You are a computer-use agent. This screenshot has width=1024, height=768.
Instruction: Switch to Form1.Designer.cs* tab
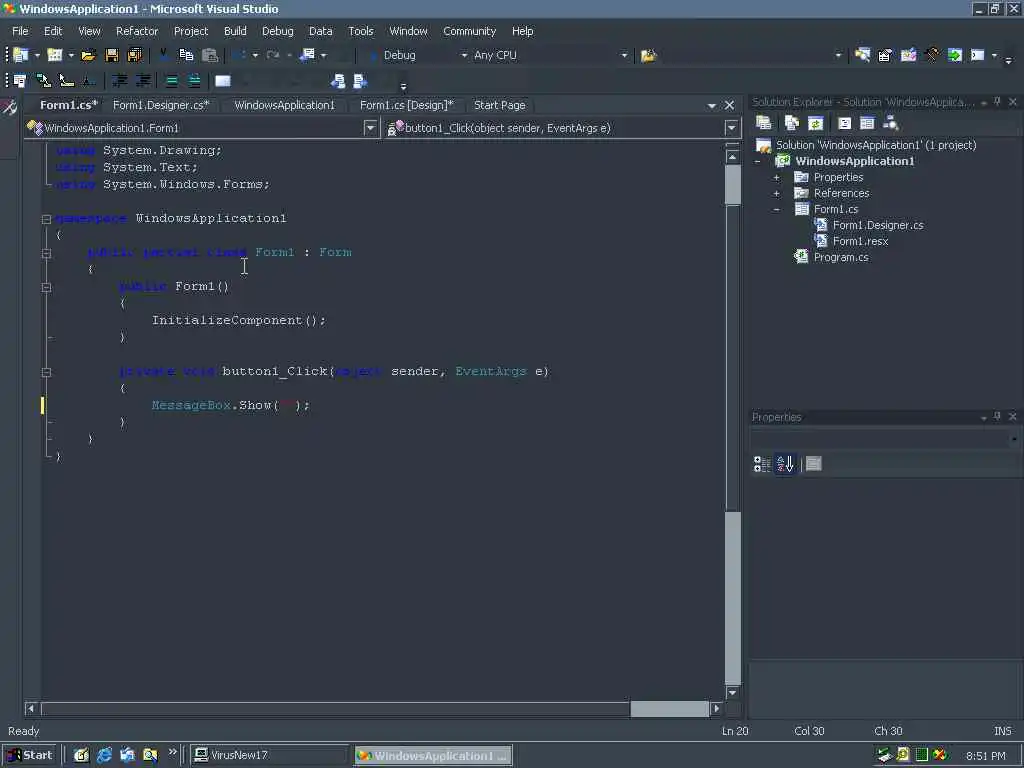(x=161, y=105)
